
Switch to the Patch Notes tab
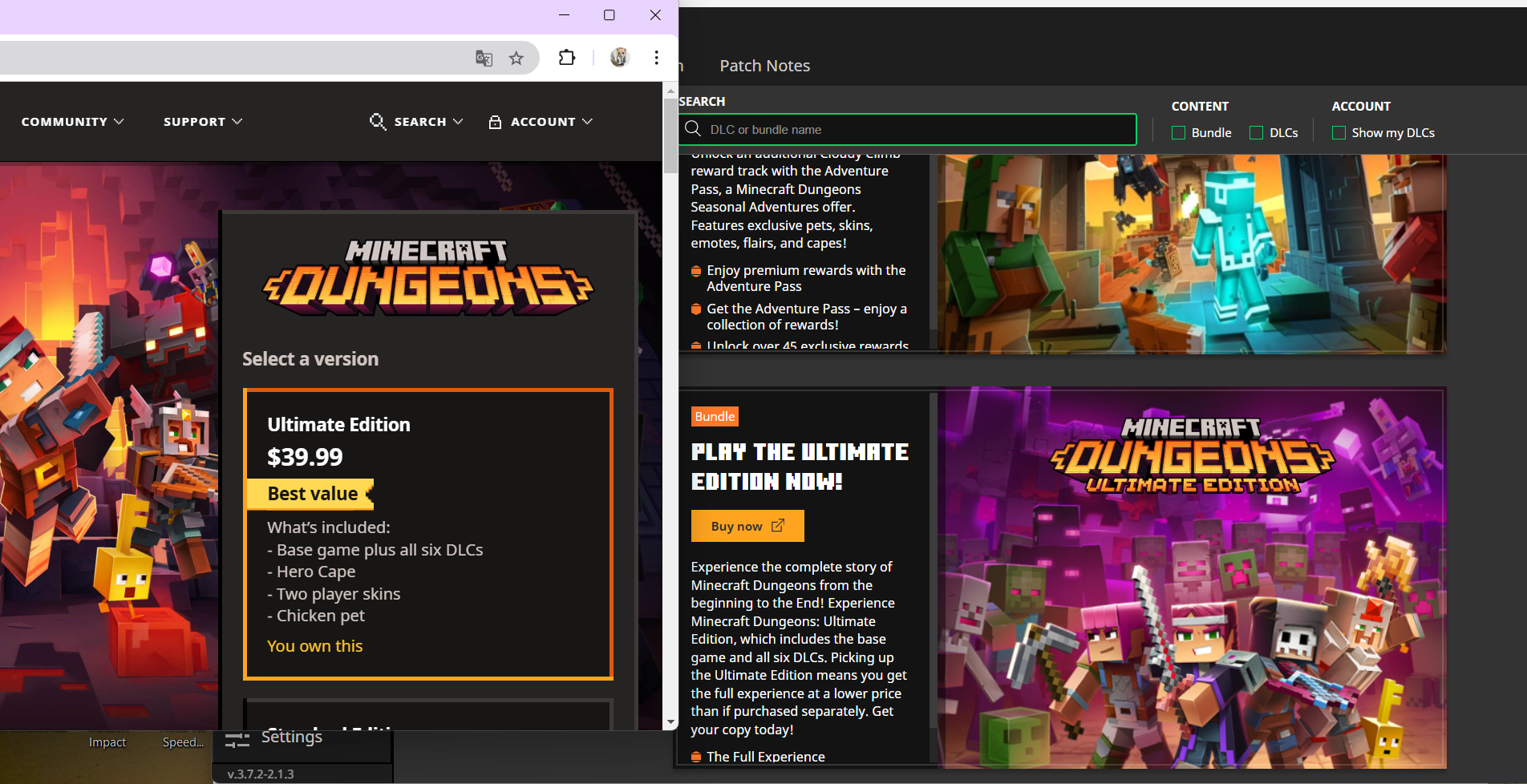(x=764, y=66)
